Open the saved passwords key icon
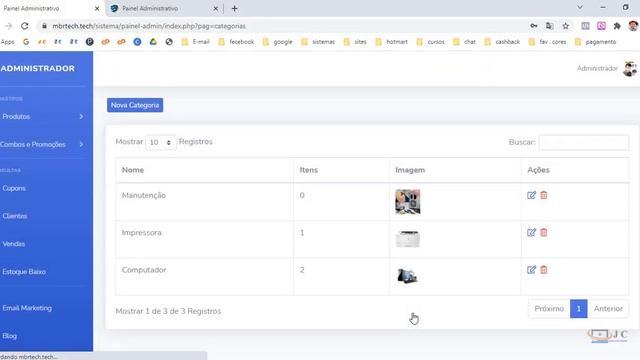 tap(534, 26)
